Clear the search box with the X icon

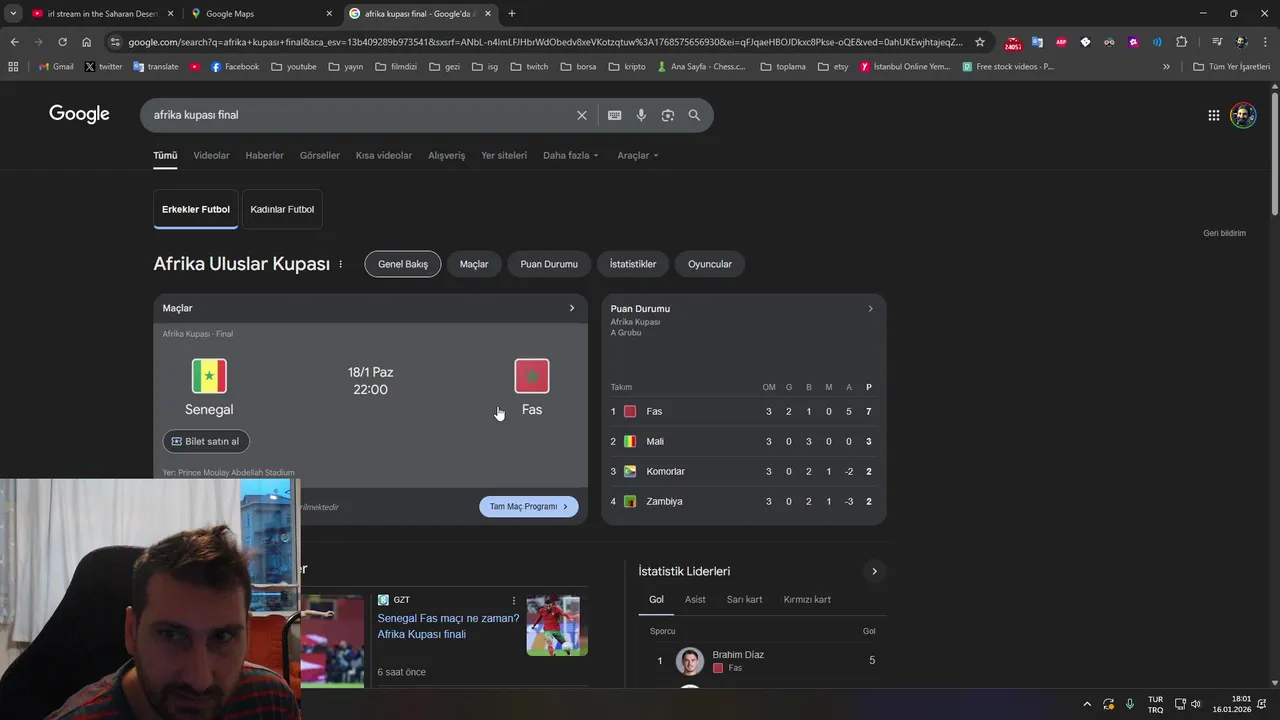(582, 115)
